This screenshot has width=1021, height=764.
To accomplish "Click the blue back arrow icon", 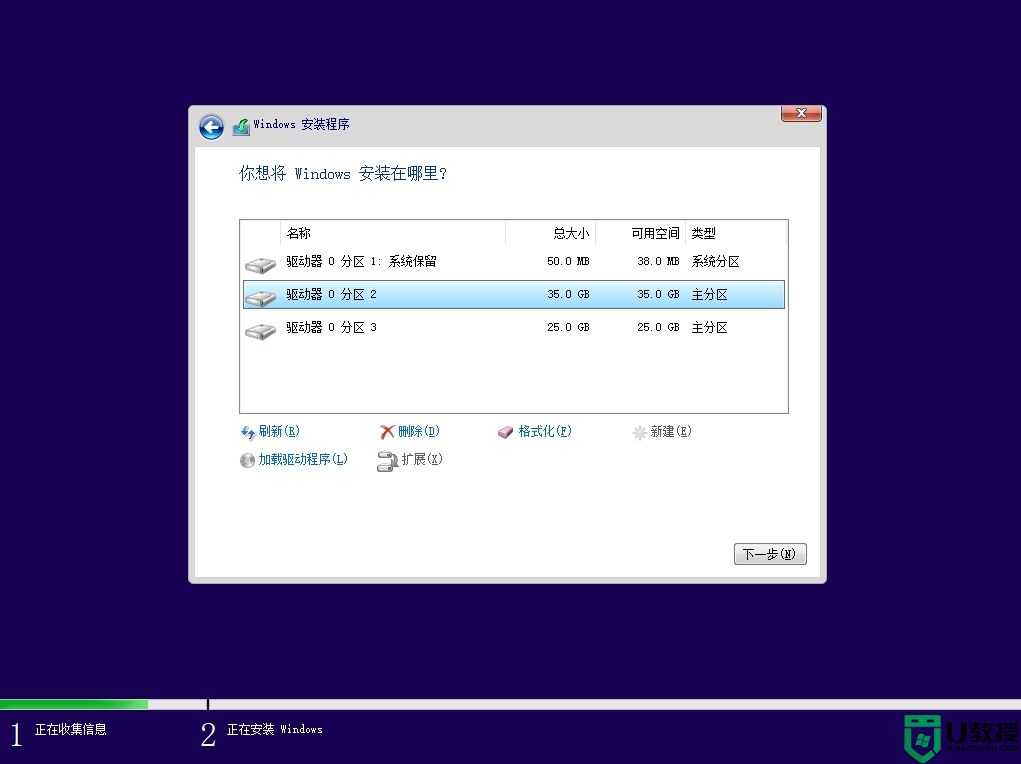I will pyautogui.click(x=212, y=126).
